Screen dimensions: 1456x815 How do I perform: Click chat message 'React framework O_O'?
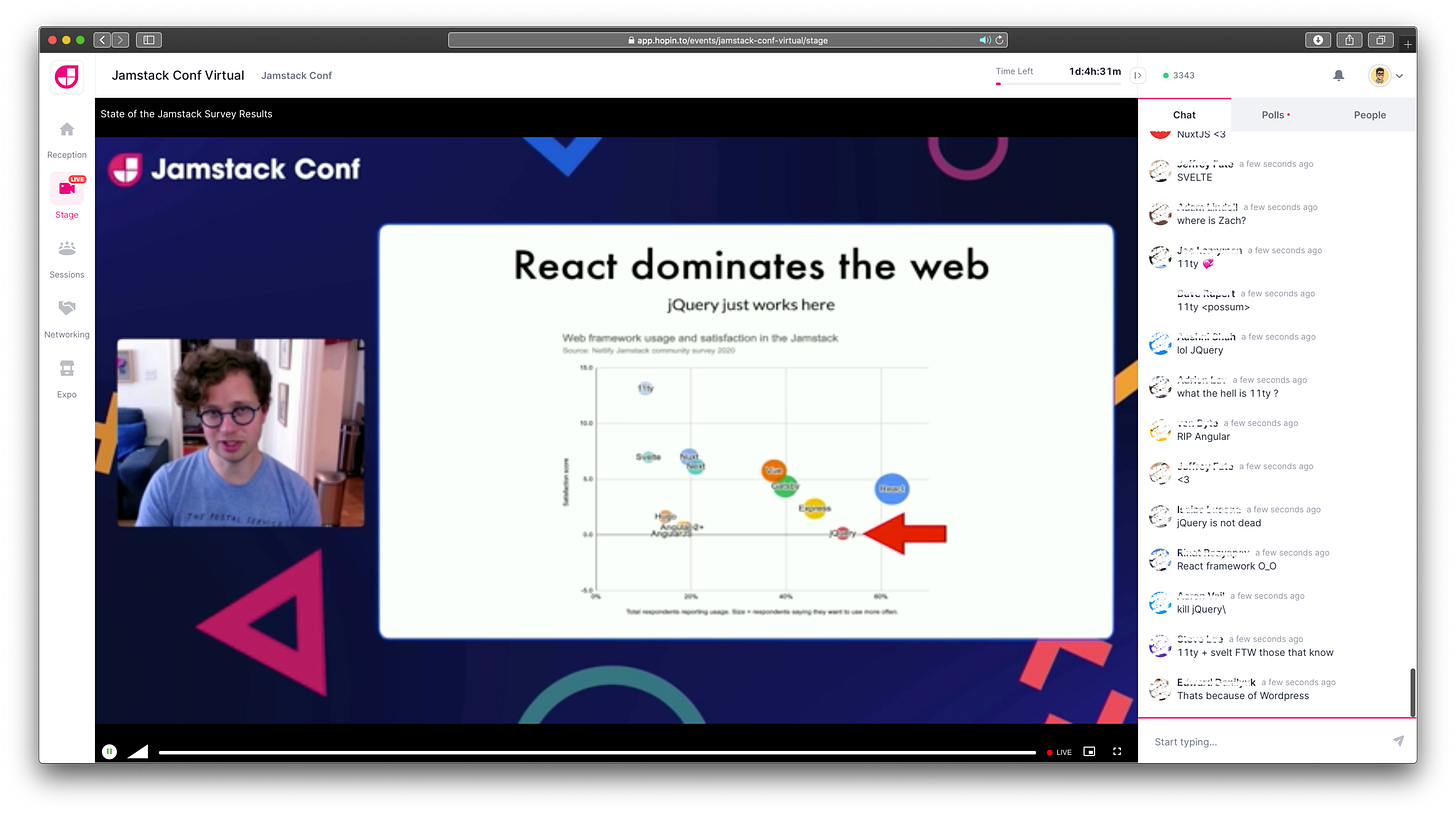point(1226,566)
